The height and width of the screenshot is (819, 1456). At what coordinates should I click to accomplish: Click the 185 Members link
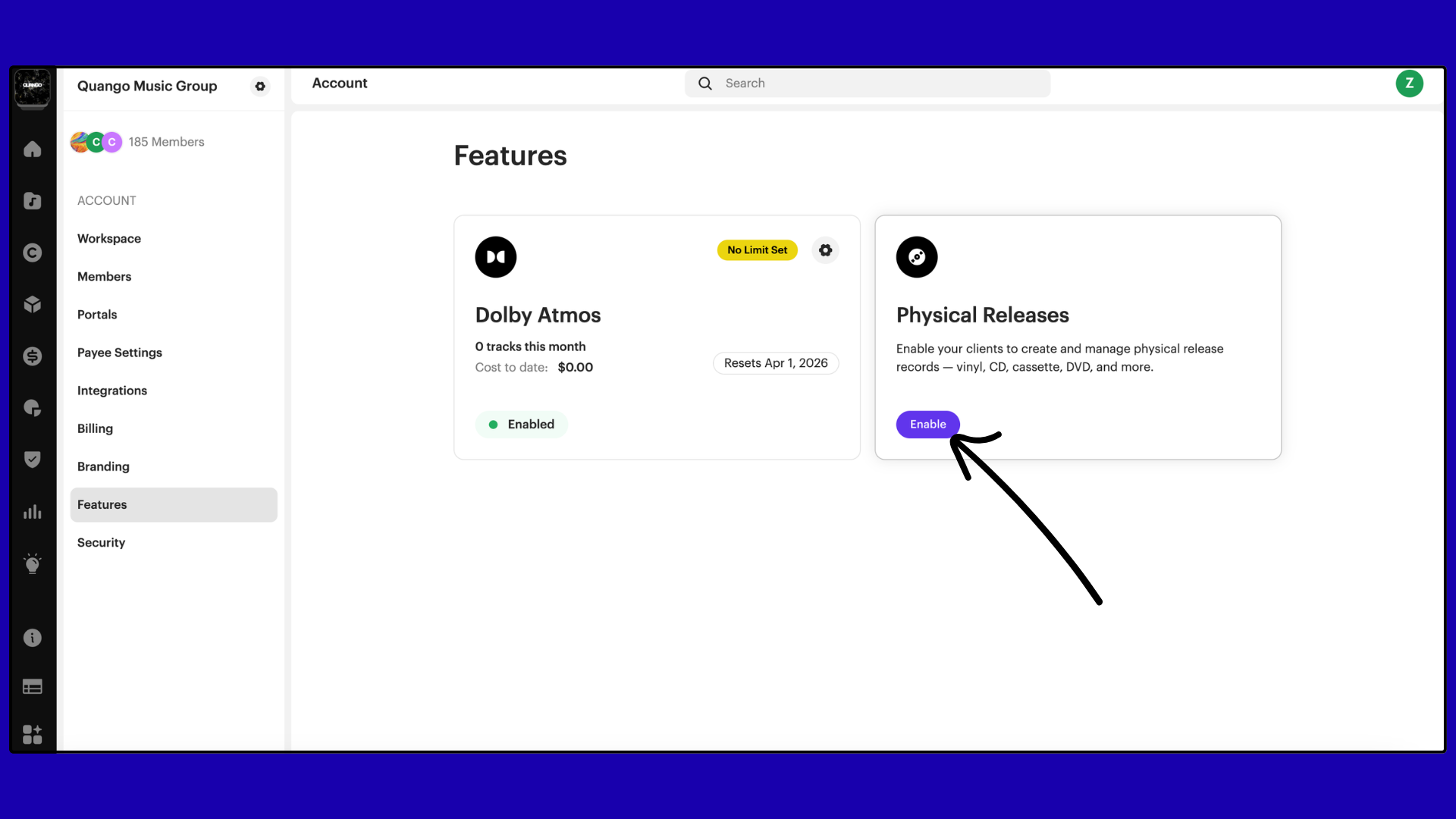click(x=166, y=142)
